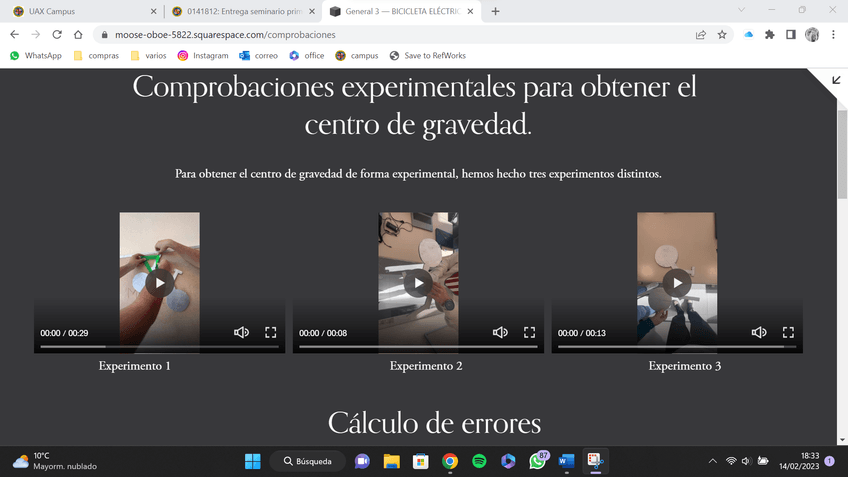Mute the Experimento 1 video

pyautogui.click(x=241, y=332)
